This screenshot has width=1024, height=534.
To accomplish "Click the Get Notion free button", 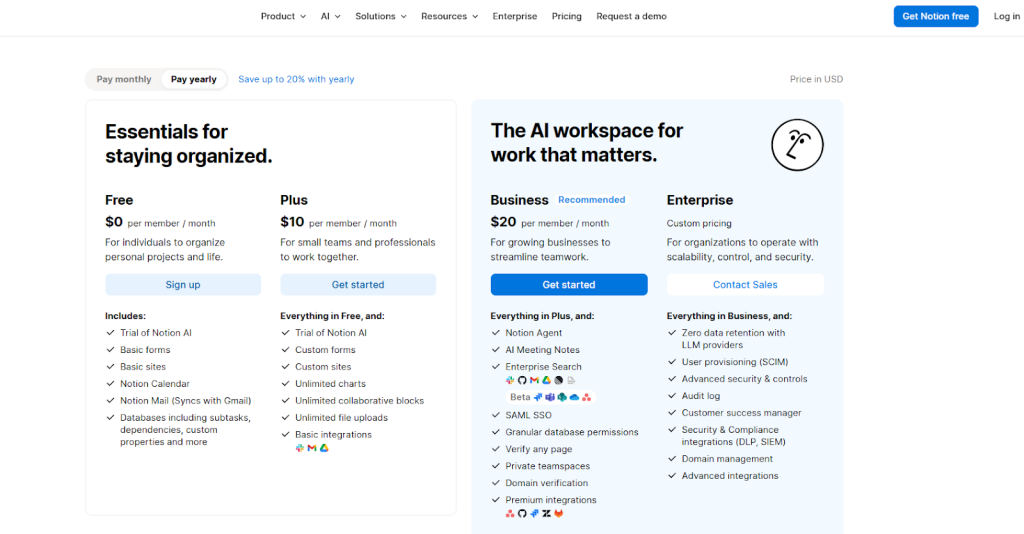I will tap(935, 16).
